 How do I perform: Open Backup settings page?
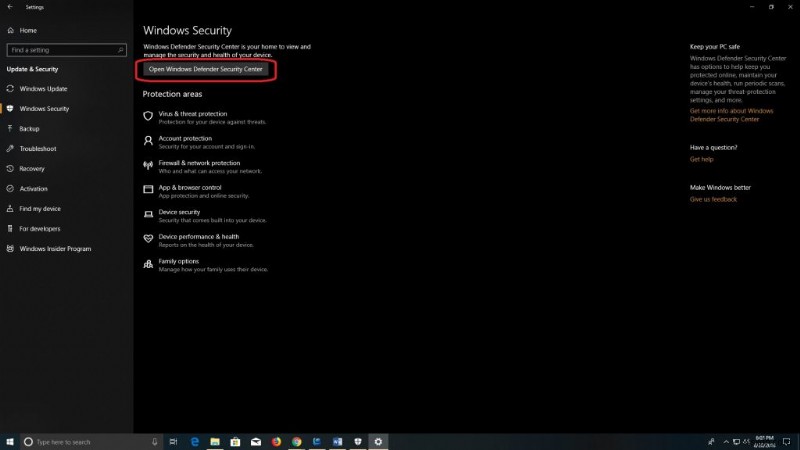tap(23, 129)
